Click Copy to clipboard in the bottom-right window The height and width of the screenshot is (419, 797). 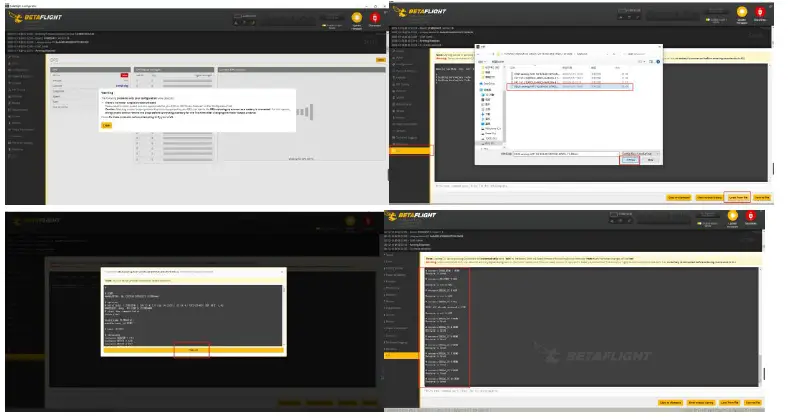pos(670,403)
